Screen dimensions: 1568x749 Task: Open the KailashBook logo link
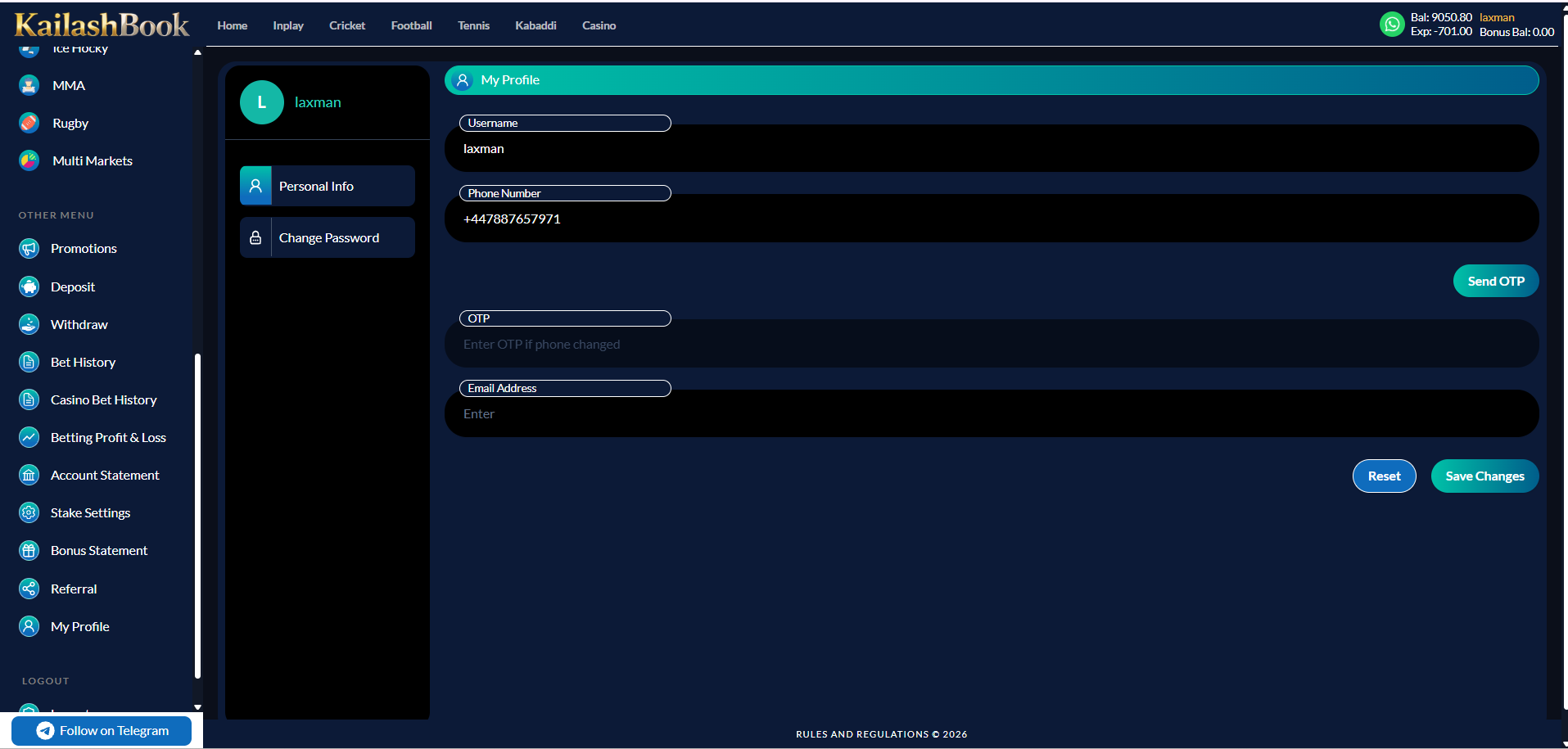tap(102, 25)
